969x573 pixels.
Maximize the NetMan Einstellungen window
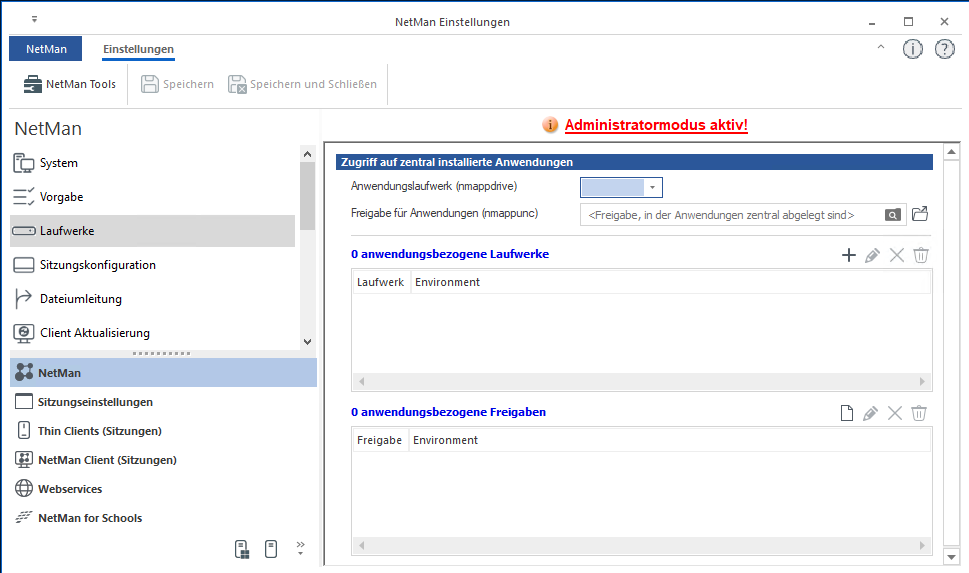908,22
